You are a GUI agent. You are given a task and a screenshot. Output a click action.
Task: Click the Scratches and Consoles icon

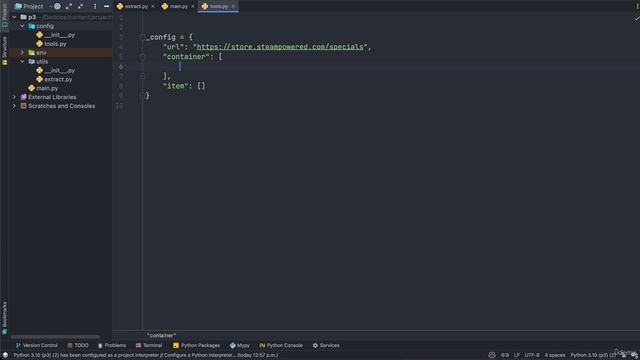(x=24, y=106)
